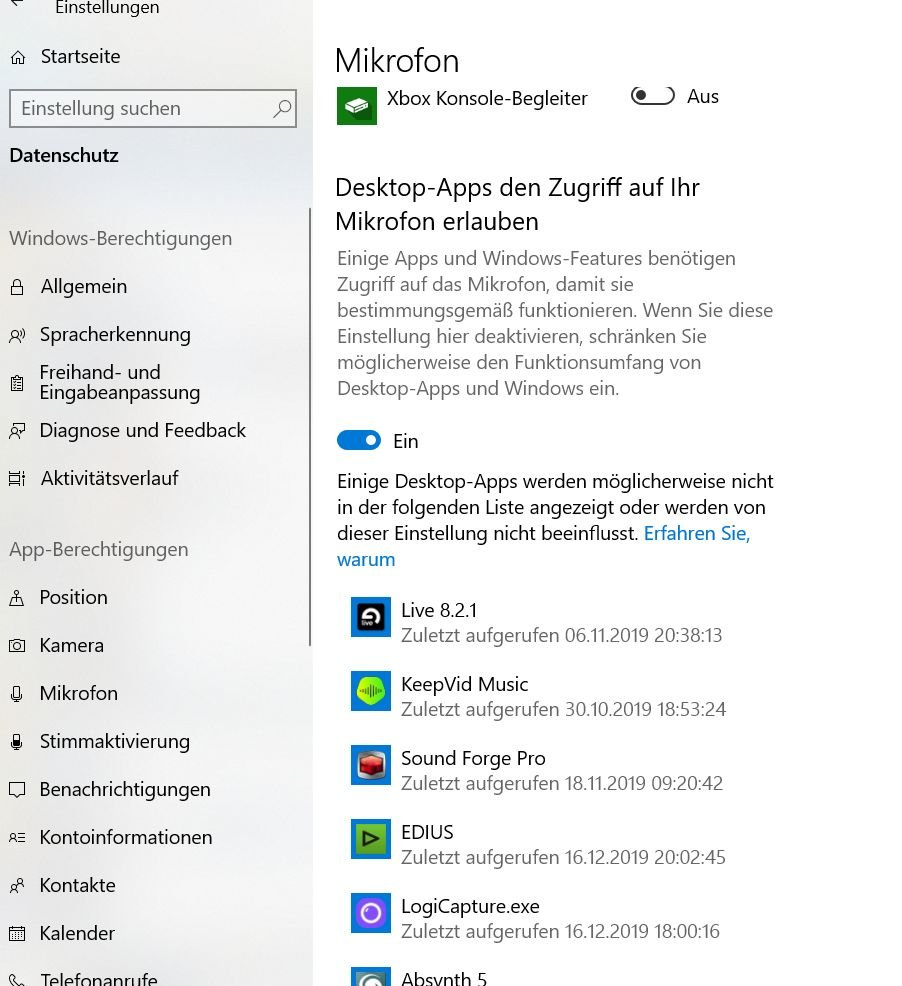Click the Einstellung suchen search field

(140, 109)
